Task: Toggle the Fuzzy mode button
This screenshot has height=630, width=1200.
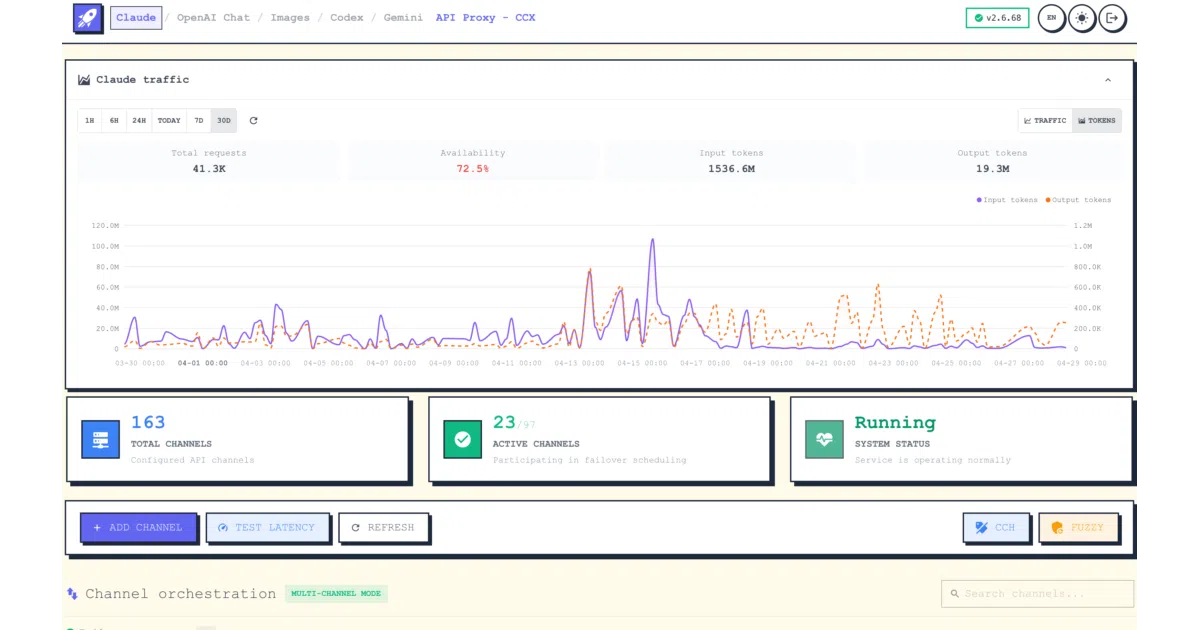Action: (1078, 527)
